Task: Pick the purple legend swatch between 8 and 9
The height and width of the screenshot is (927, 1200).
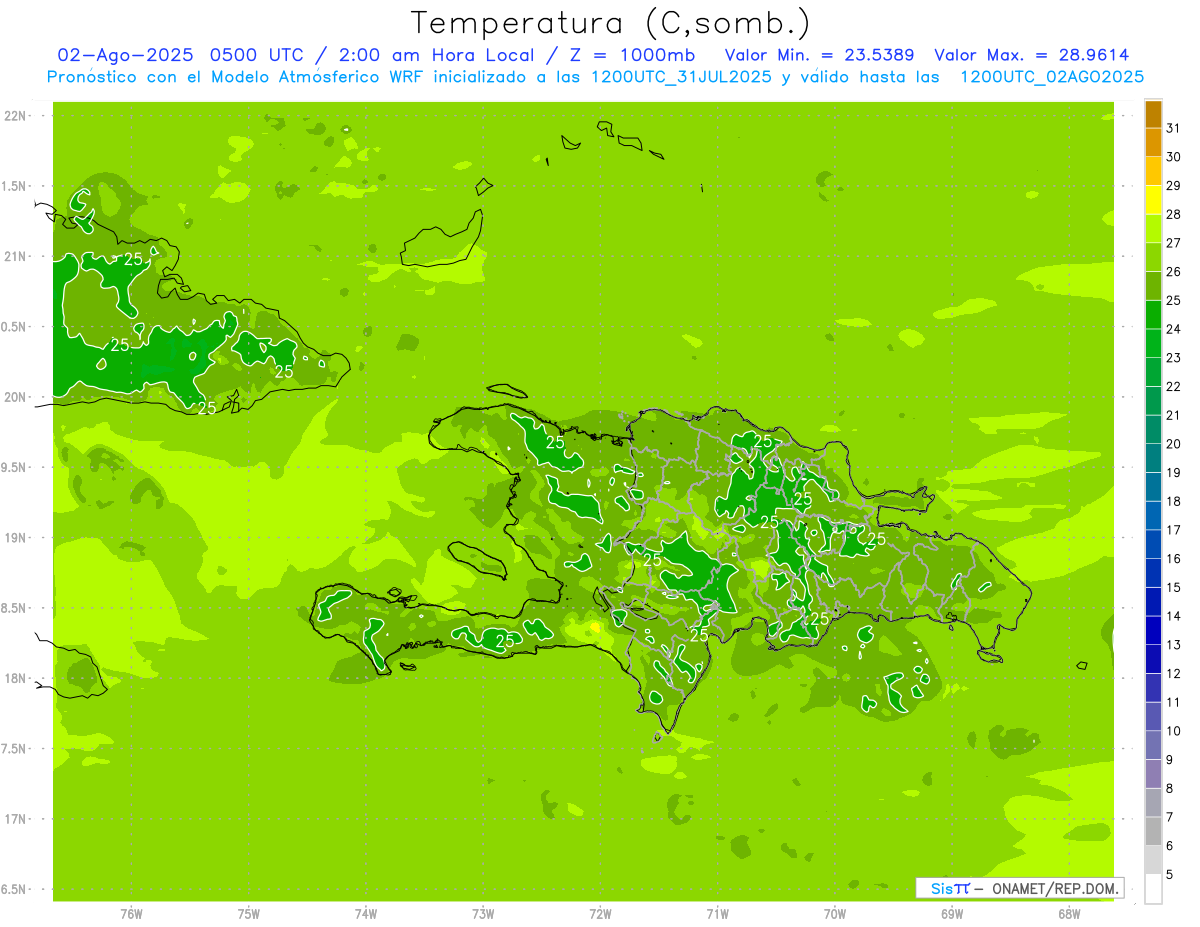Action: click(x=1154, y=773)
